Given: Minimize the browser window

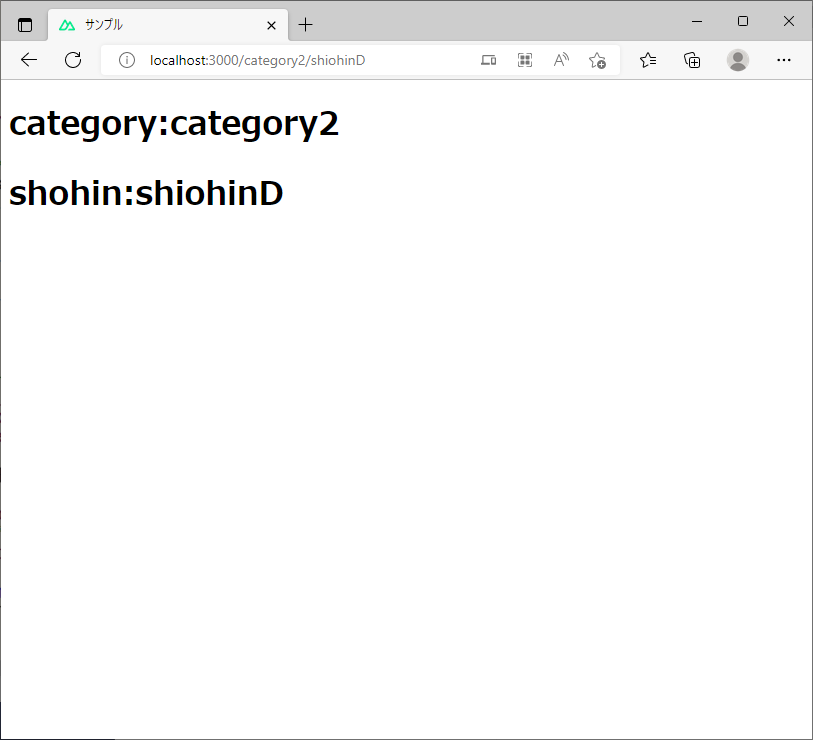Looking at the screenshot, I should click(x=697, y=21).
